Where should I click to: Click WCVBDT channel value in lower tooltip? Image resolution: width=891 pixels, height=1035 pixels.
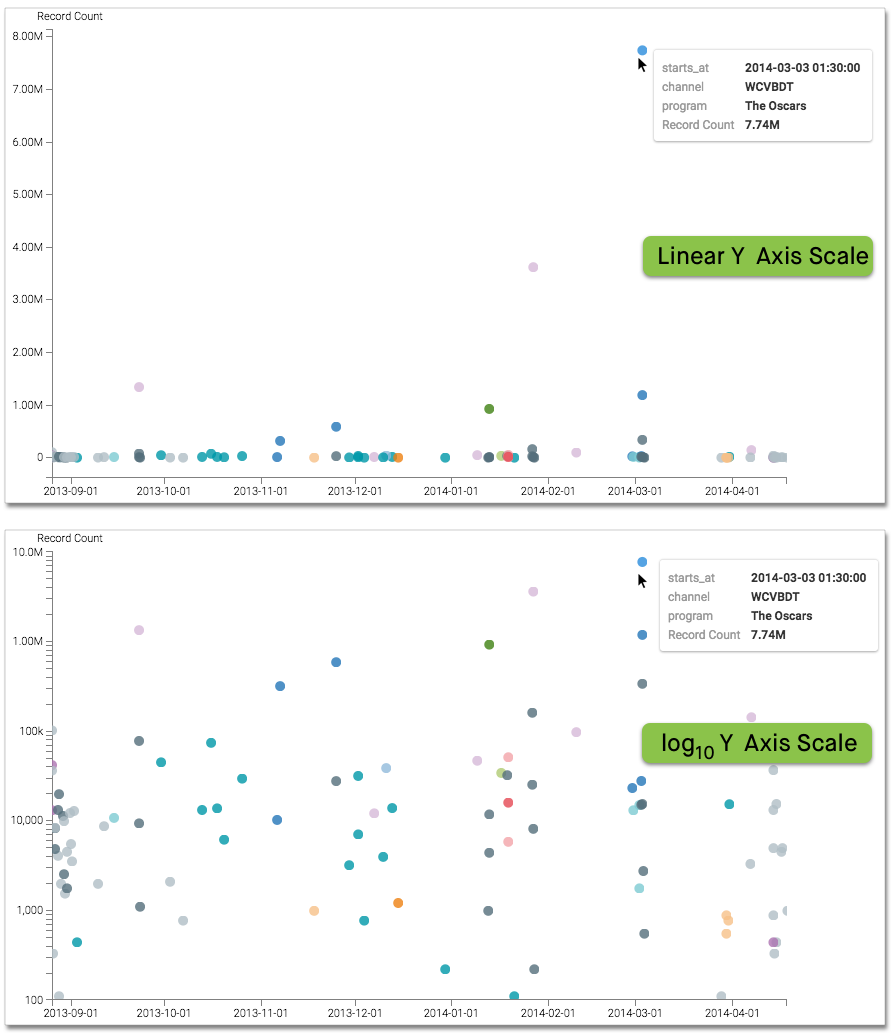pyautogui.click(x=774, y=597)
